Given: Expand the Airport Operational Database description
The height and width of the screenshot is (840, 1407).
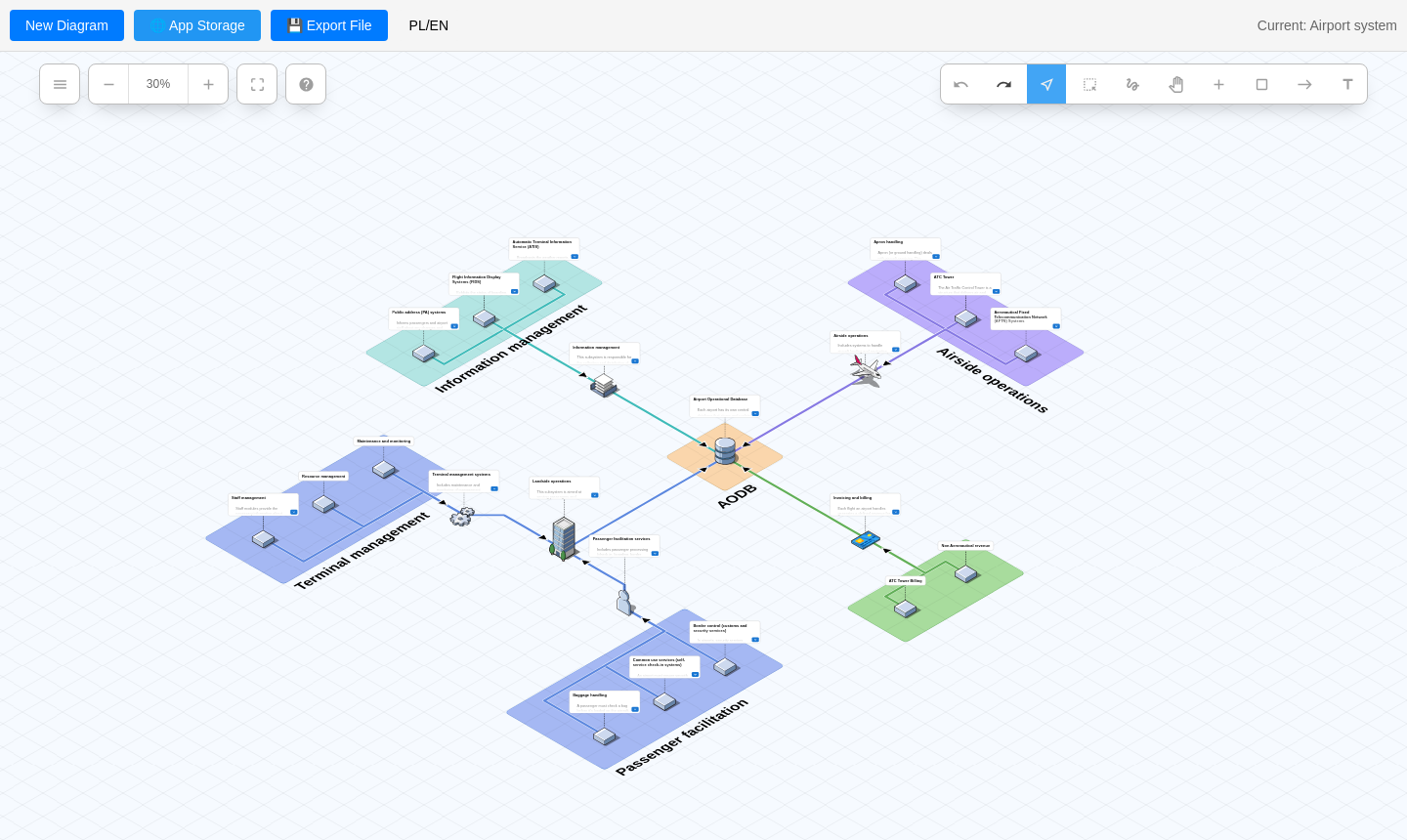Looking at the screenshot, I should [755, 413].
